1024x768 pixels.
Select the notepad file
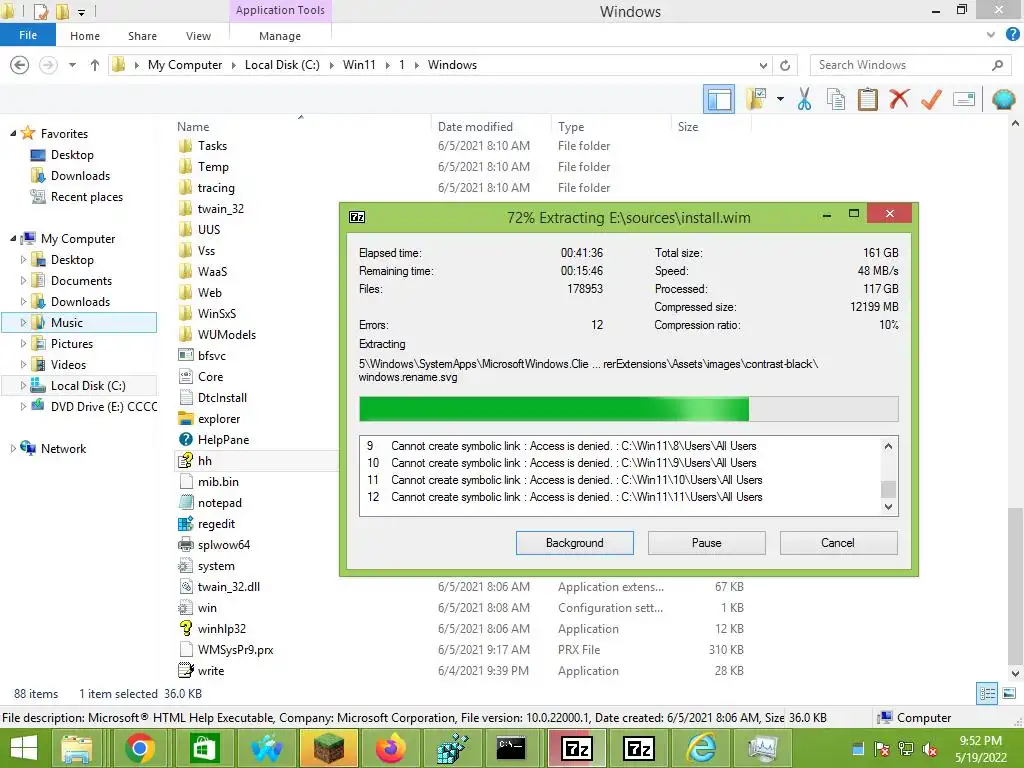(219, 503)
